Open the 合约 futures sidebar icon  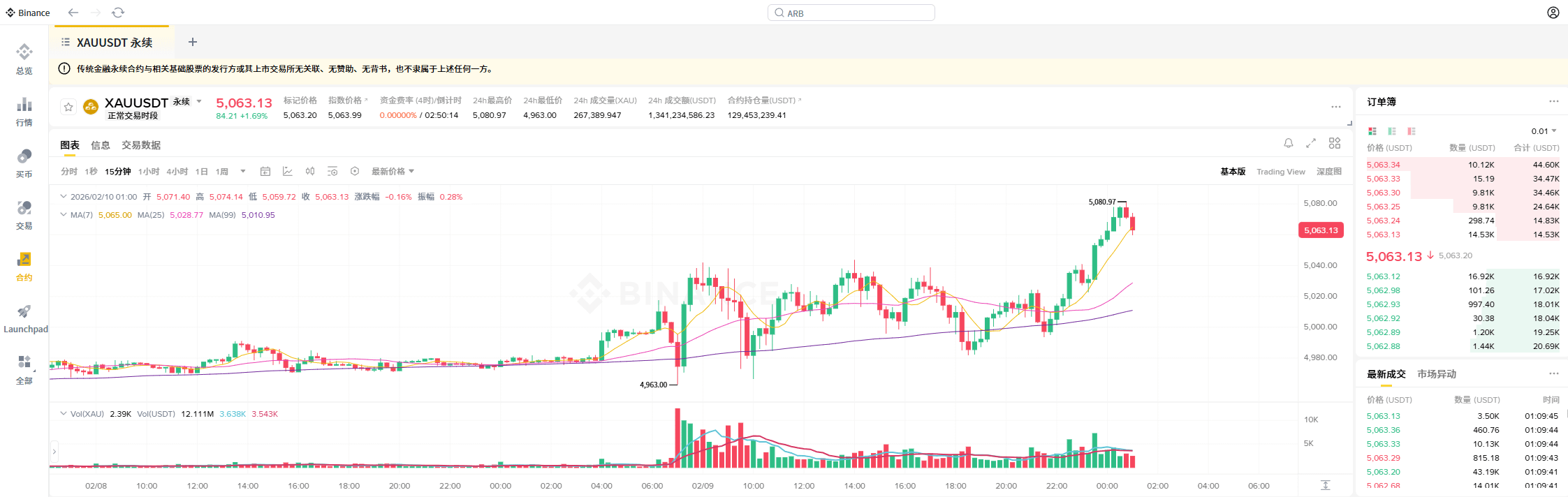pos(24,267)
